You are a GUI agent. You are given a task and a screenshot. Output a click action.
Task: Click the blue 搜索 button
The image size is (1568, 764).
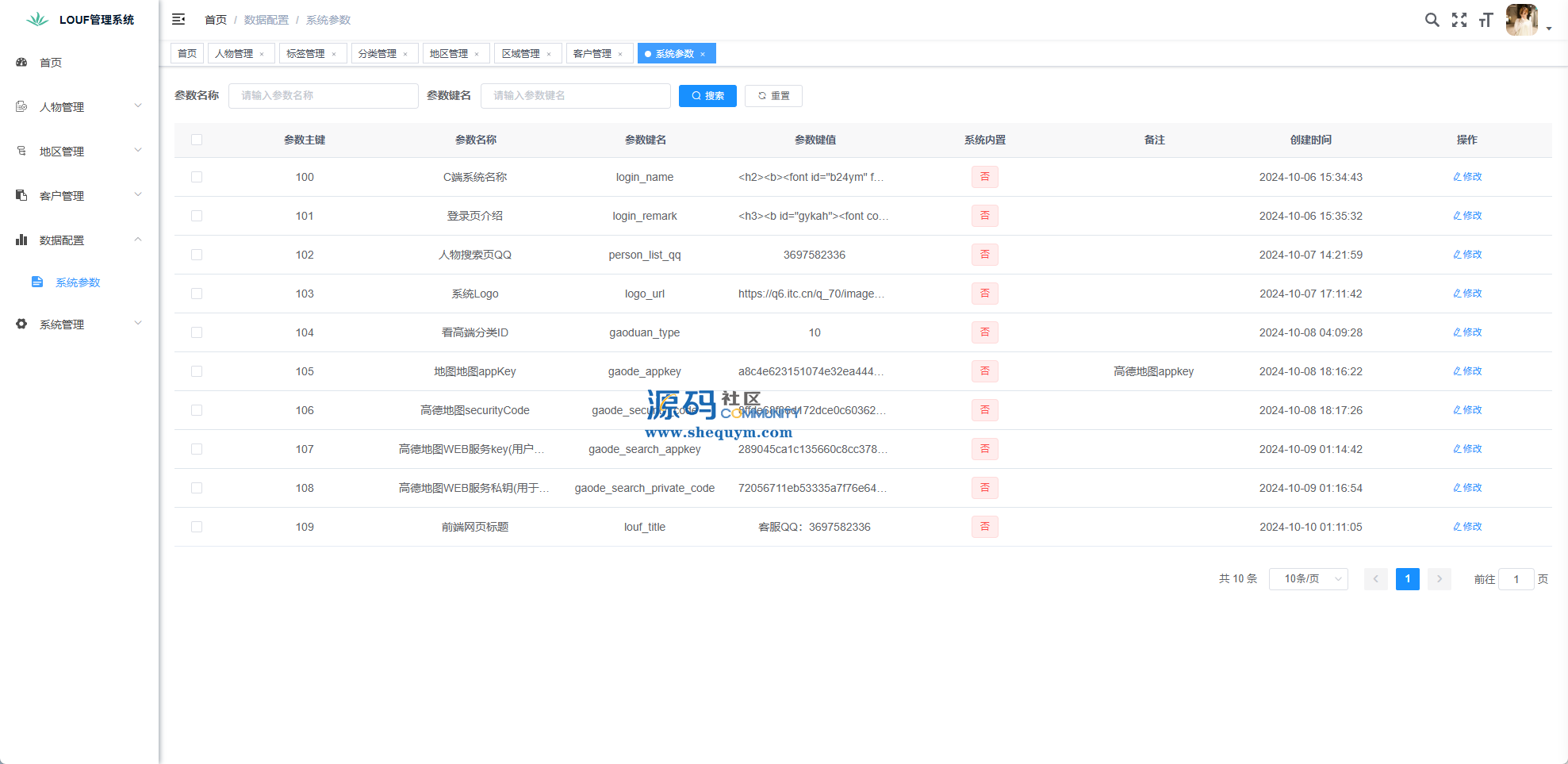tap(707, 96)
